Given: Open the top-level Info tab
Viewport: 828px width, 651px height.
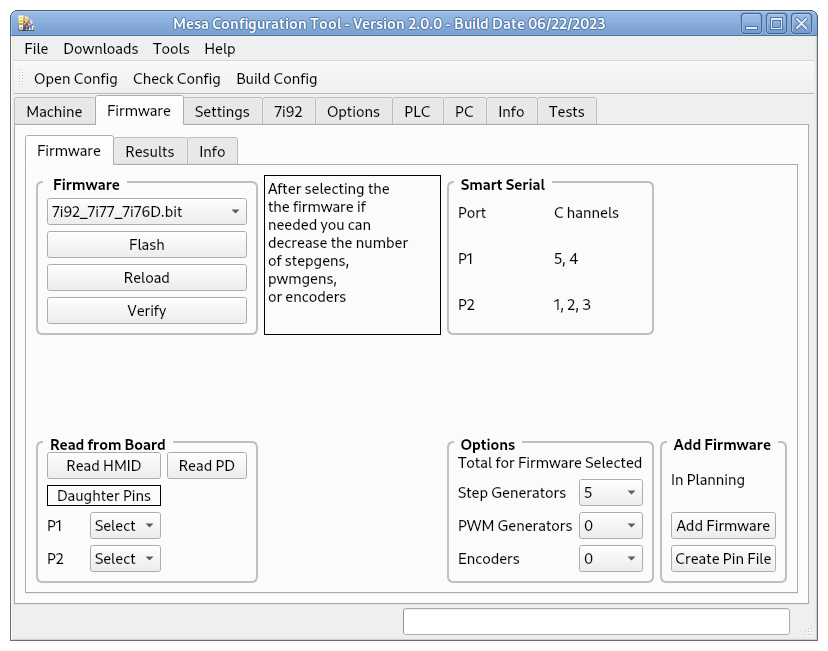Looking at the screenshot, I should click(x=511, y=111).
